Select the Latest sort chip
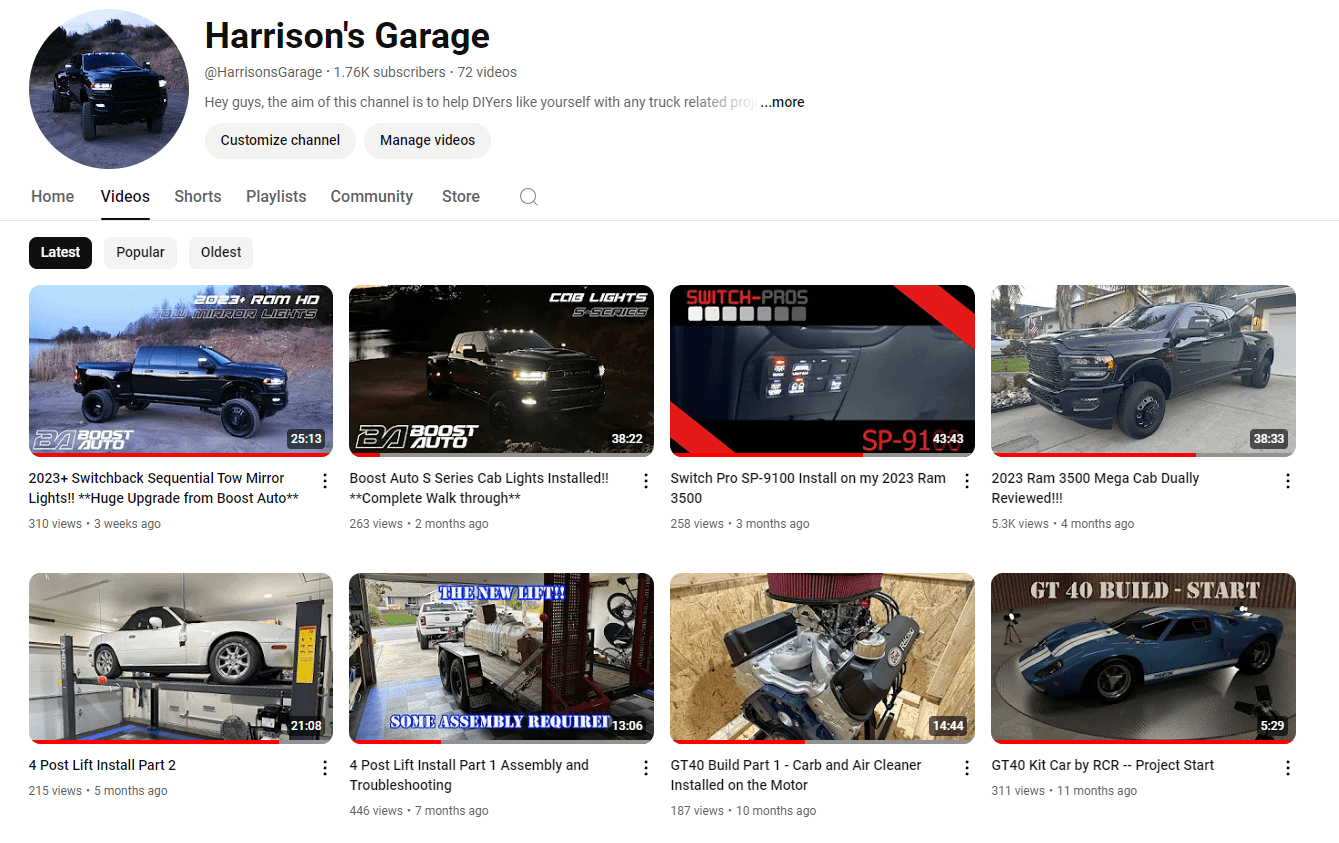Viewport: 1339px width, 843px height. tap(60, 252)
